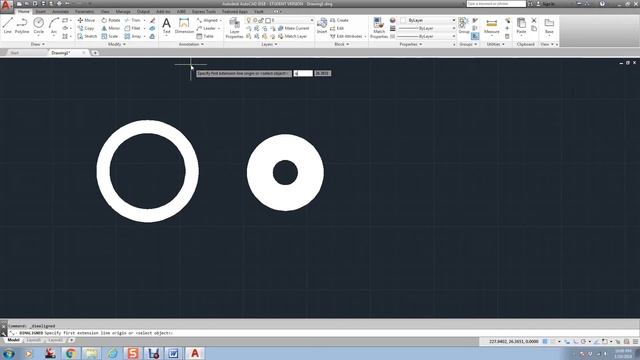Open the Annotate ribbon tab

point(60,11)
